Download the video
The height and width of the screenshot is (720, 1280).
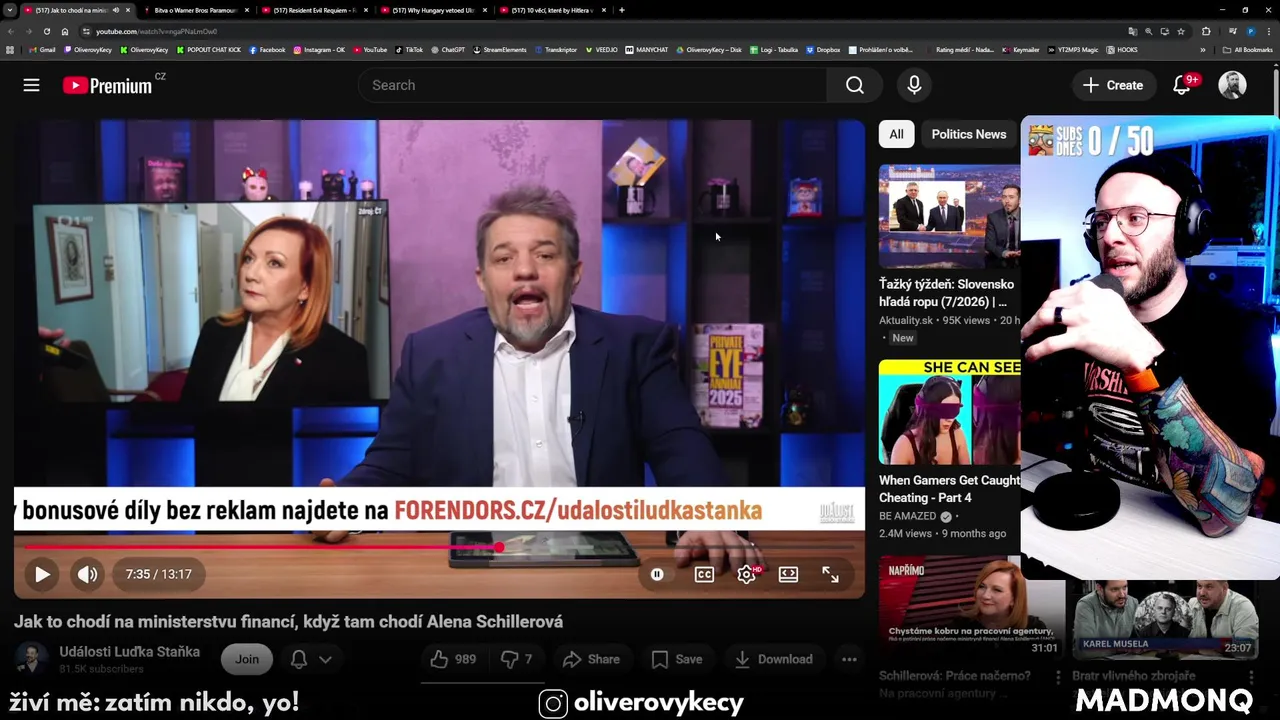click(773, 659)
